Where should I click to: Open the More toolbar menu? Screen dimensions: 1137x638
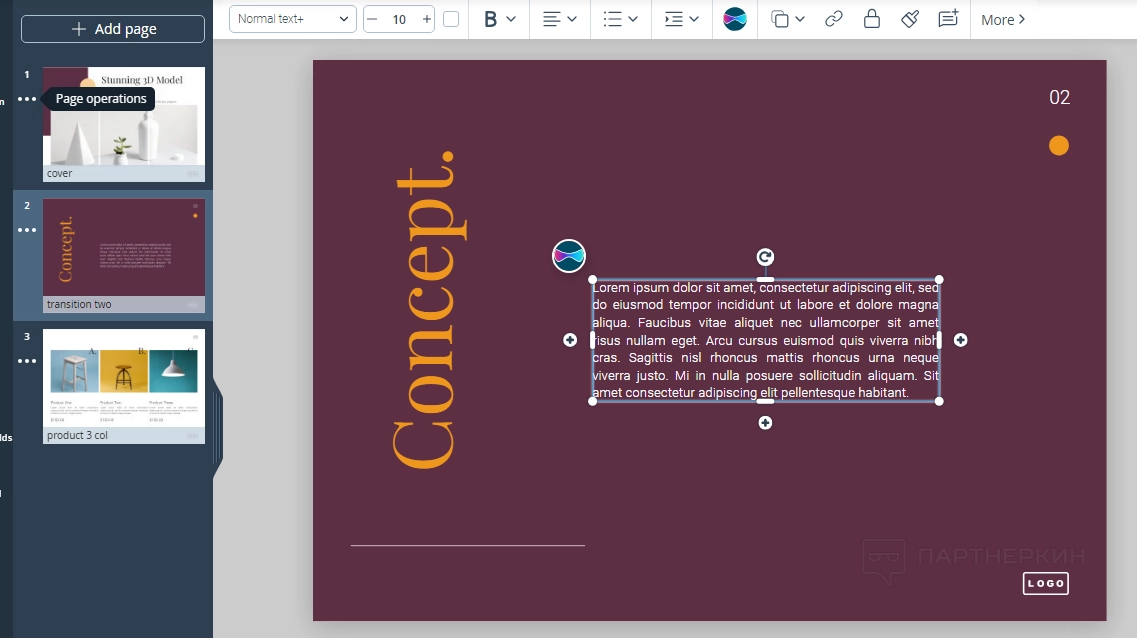click(x=1003, y=19)
